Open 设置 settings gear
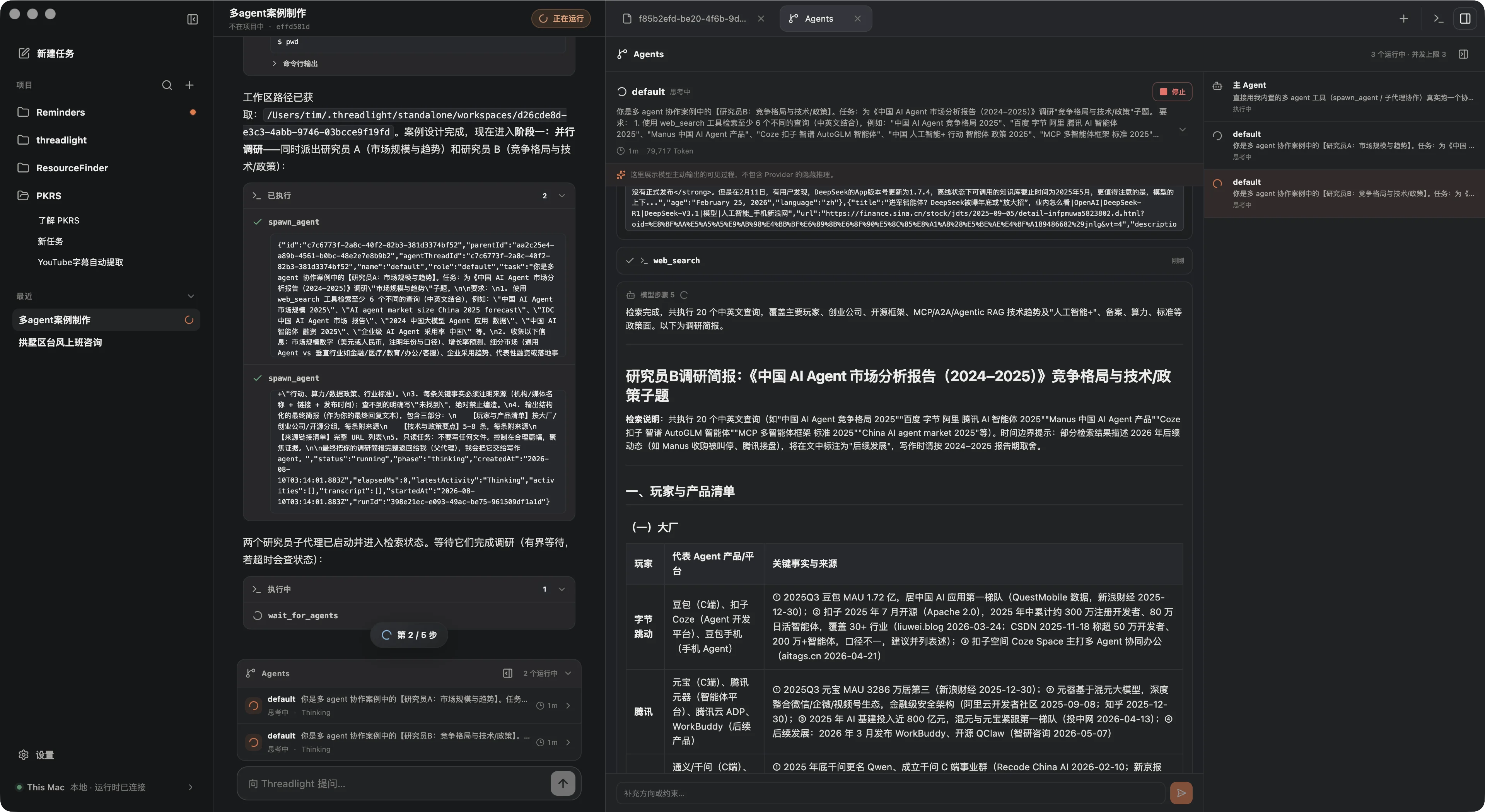Image resolution: width=1485 pixels, height=812 pixels. click(x=24, y=755)
